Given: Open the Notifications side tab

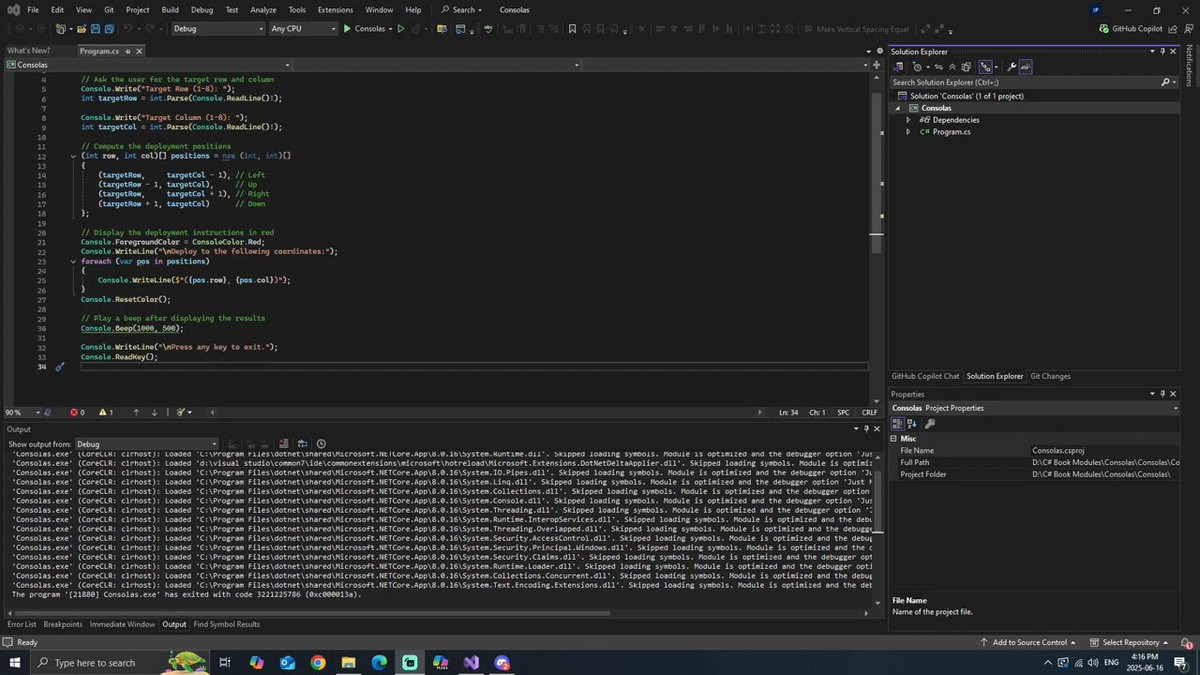Looking at the screenshot, I should 1190,68.
